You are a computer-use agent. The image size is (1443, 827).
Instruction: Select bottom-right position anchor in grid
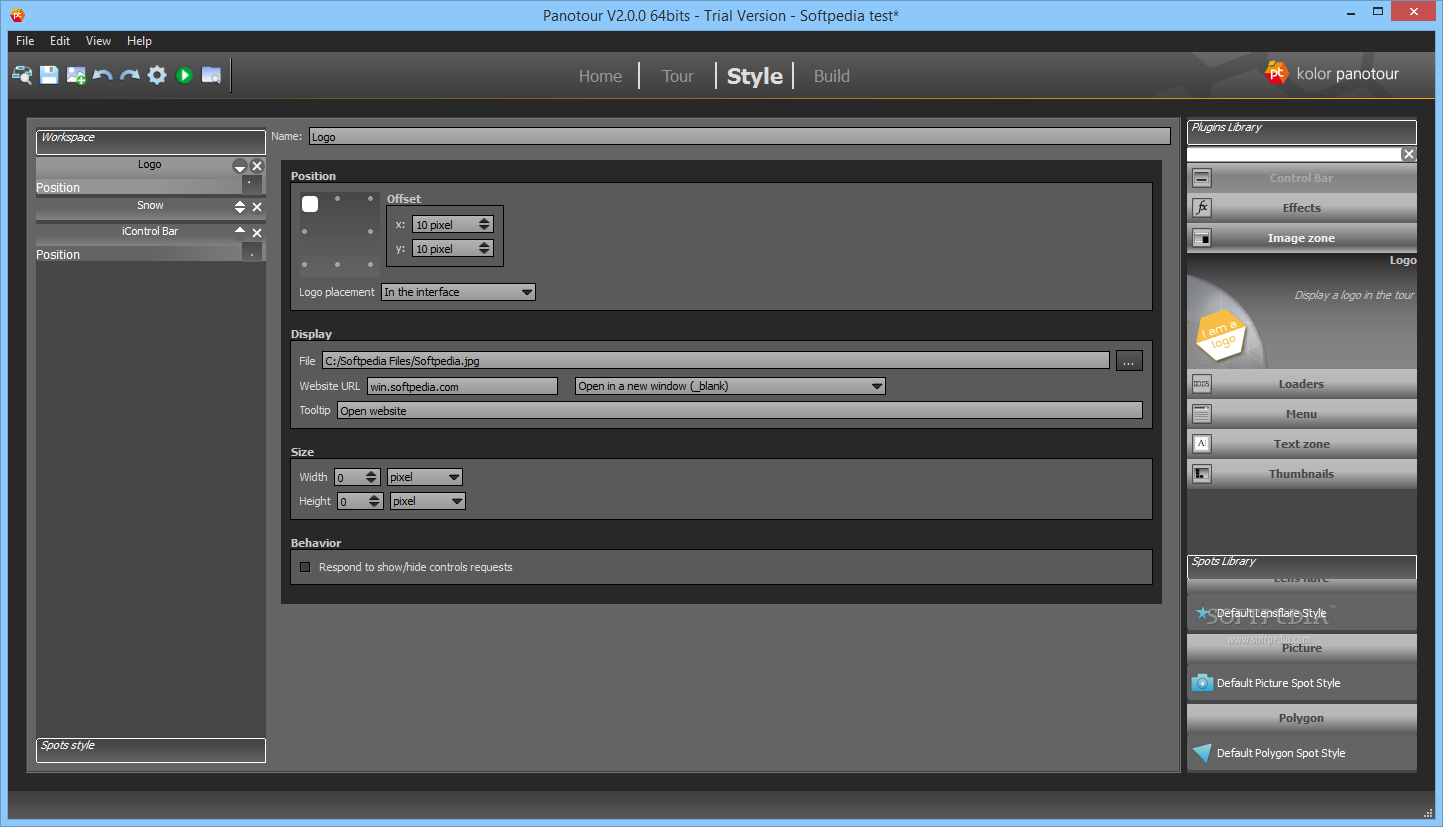(x=370, y=265)
